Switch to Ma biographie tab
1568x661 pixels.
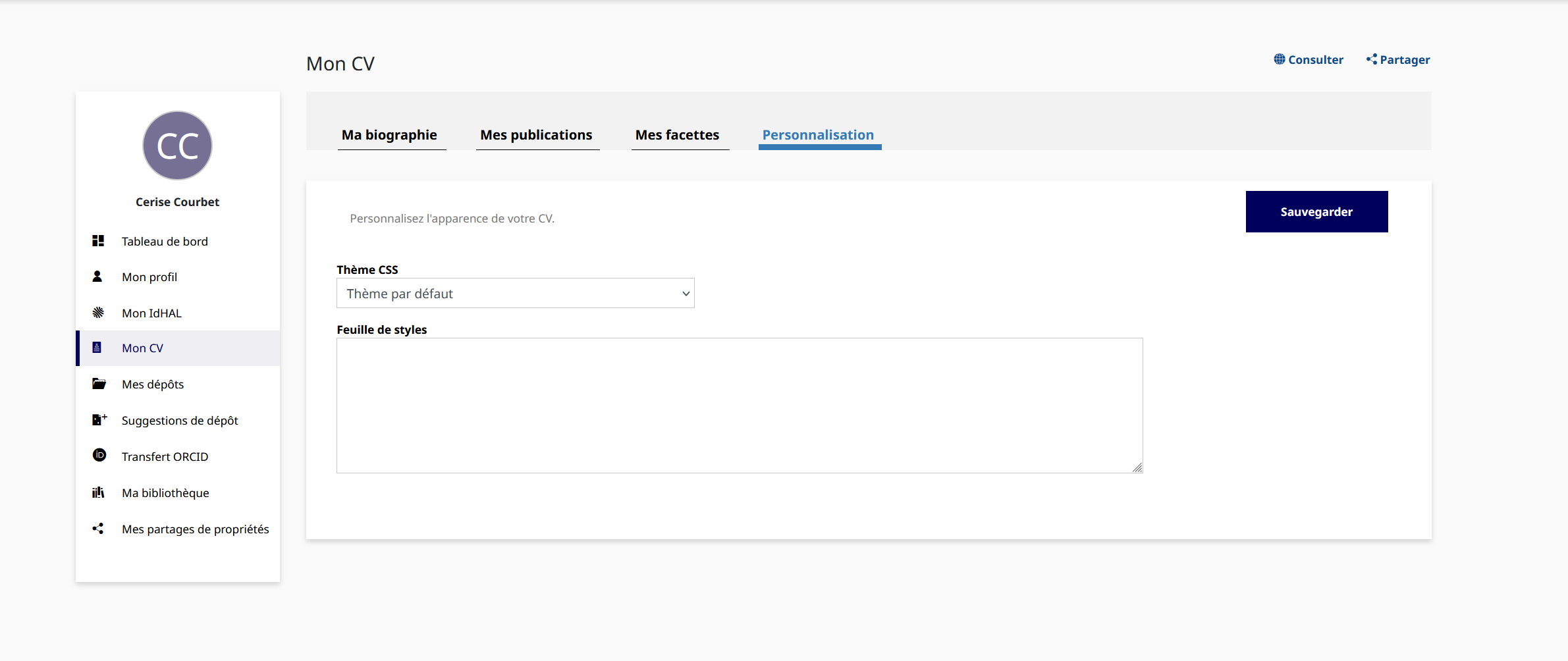point(389,135)
